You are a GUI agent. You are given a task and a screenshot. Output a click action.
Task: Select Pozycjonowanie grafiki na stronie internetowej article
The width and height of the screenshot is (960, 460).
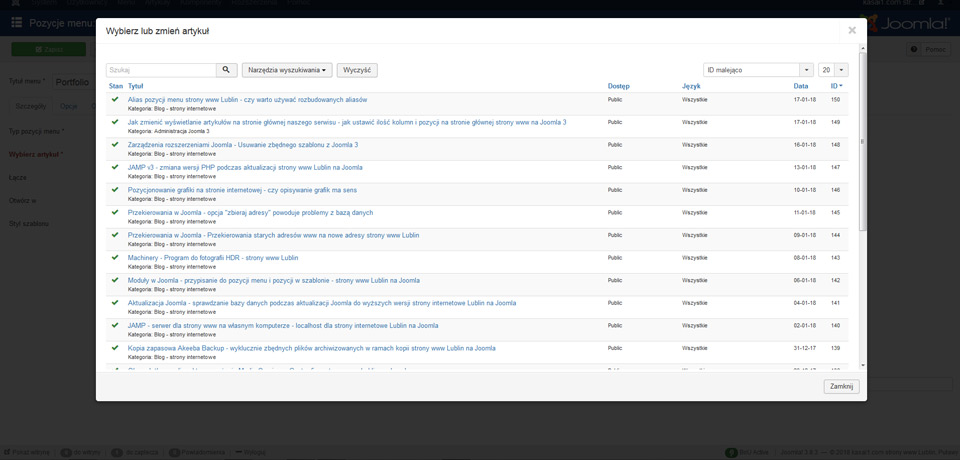click(x=242, y=190)
